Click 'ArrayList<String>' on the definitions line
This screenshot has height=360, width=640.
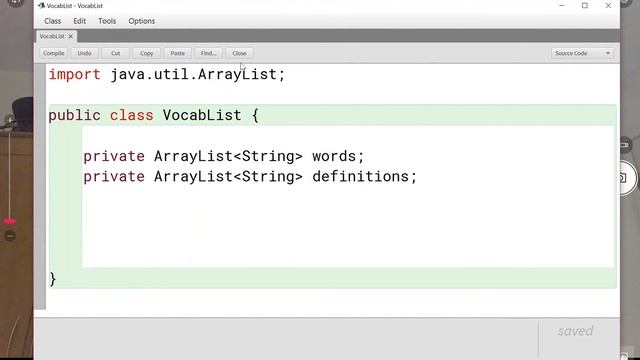pyautogui.click(x=228, y=177)
